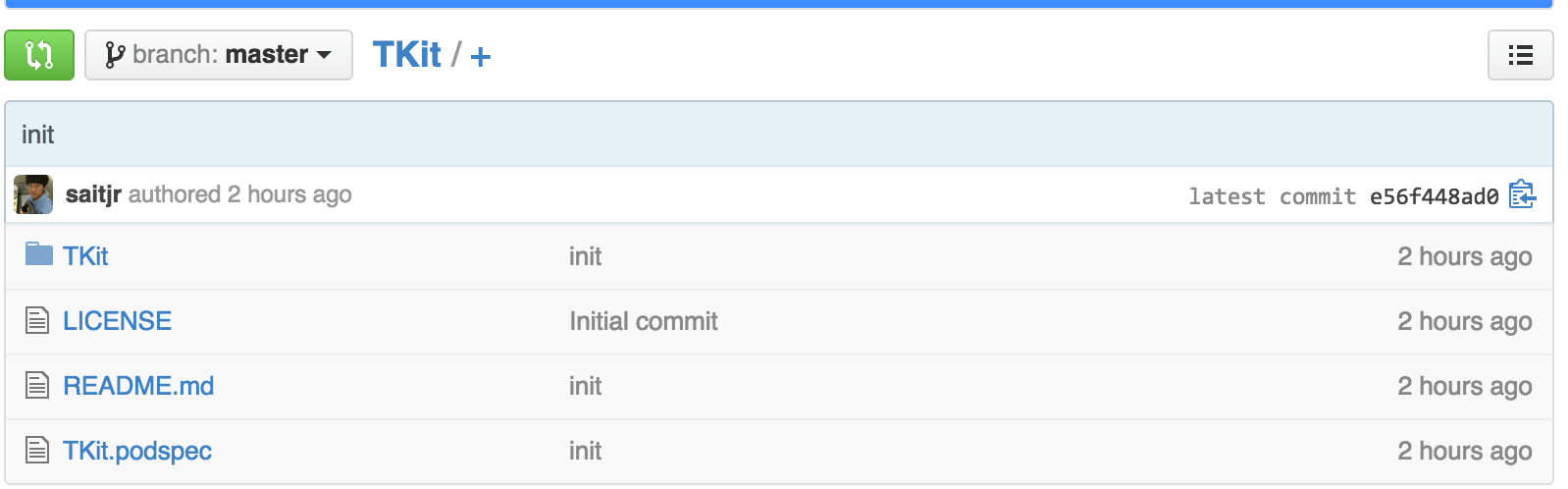Viewport: 1568px width, 489px height.
Task: Copy commit SHA with clipboard icon
Action: point(1522,195)
